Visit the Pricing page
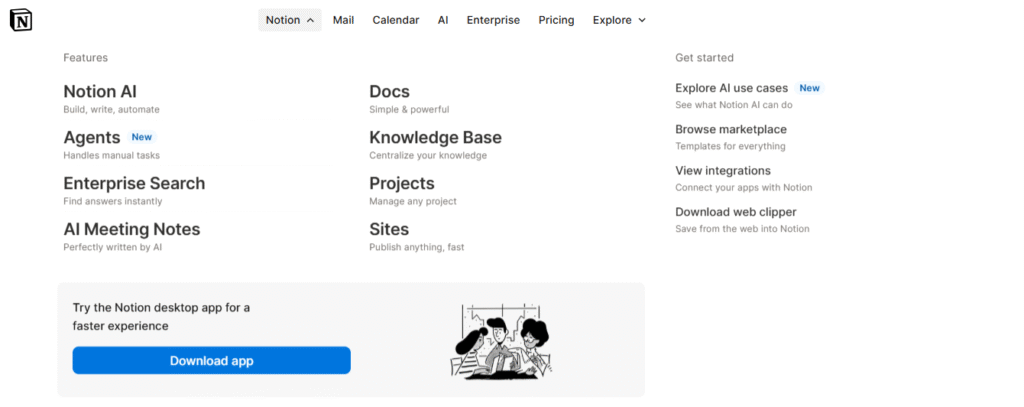Viewport: 1024px width, 407px height. tap(556, 20)
